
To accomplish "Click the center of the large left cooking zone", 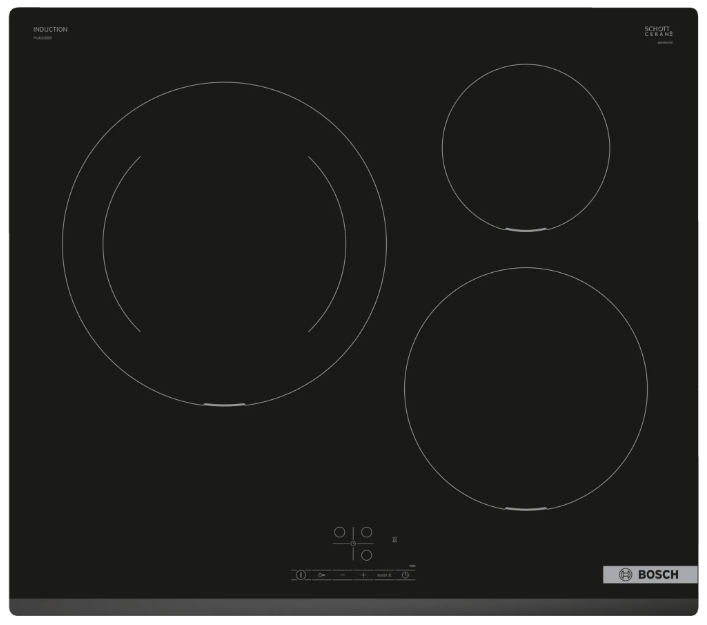I will (224, 244).
